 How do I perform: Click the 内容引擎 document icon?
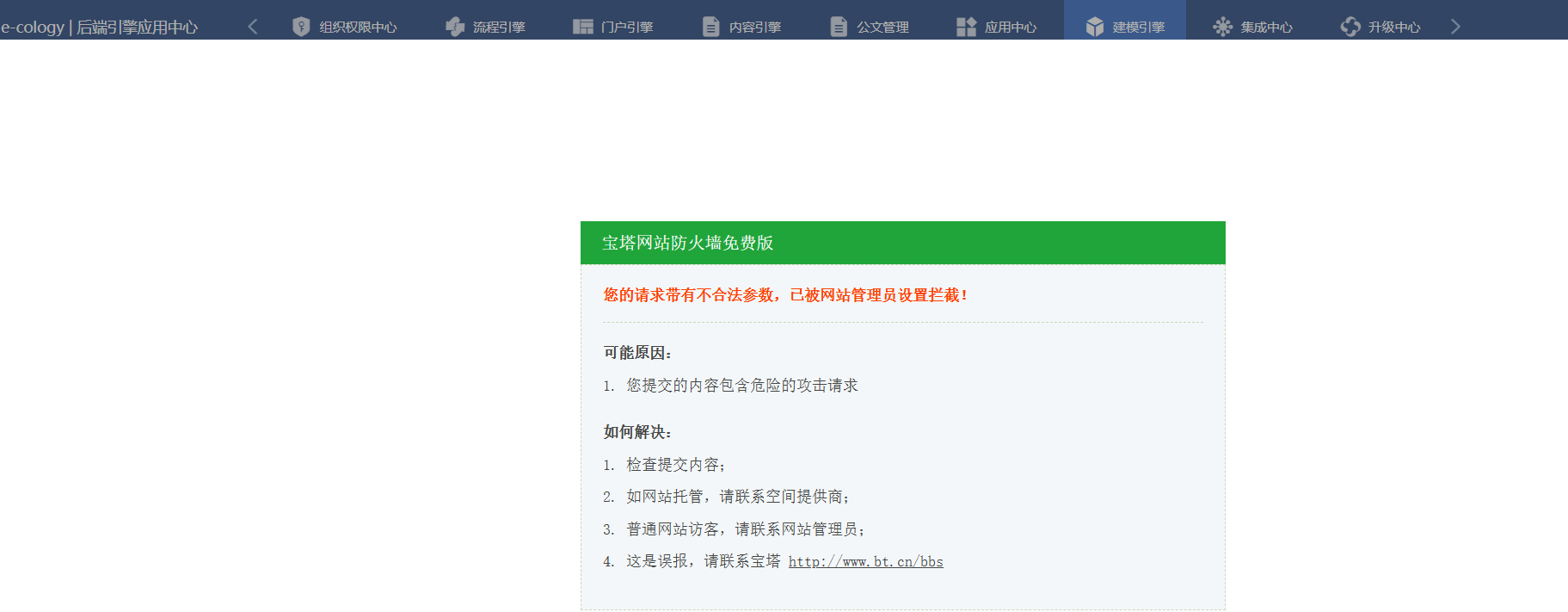tap(710, 27)
